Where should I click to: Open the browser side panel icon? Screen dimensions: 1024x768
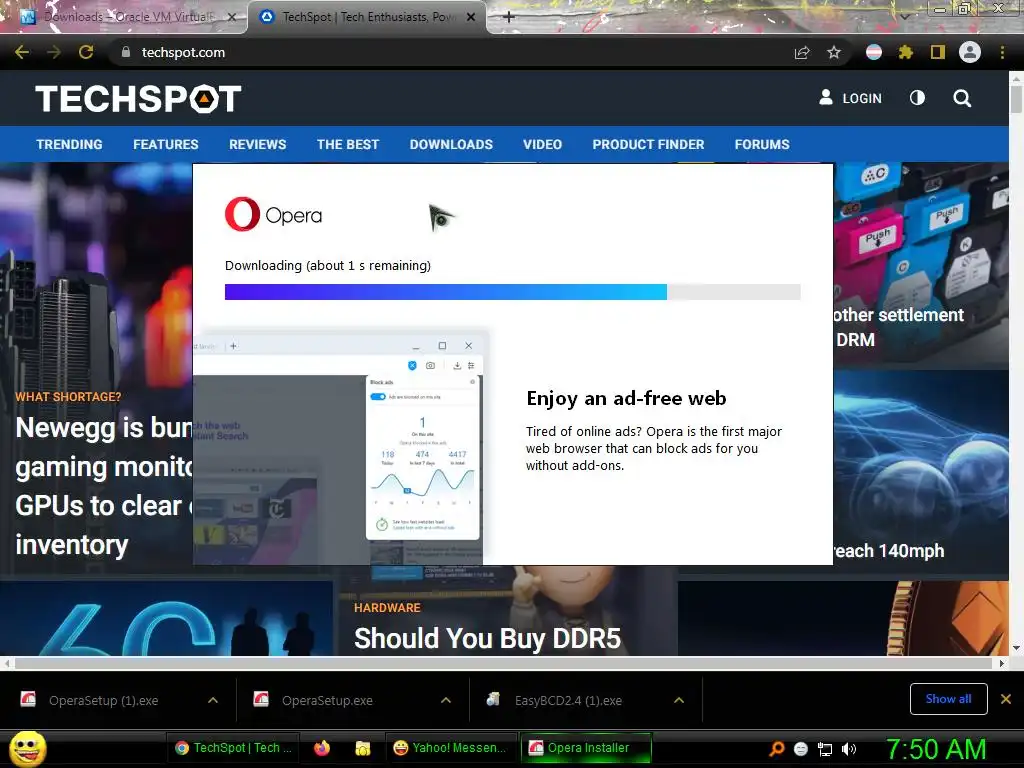click(x=938, y=52)
